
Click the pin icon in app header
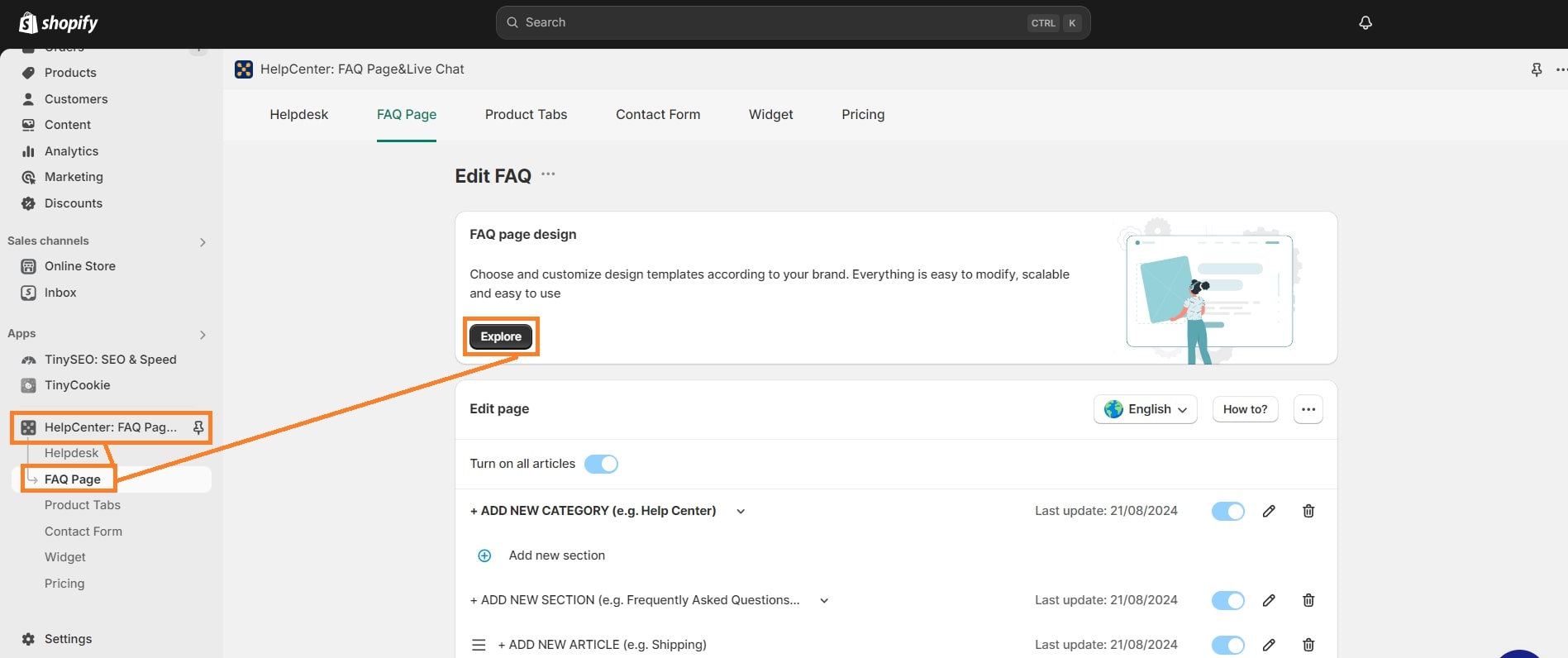pyautogui.click(x=1537, y=69)
